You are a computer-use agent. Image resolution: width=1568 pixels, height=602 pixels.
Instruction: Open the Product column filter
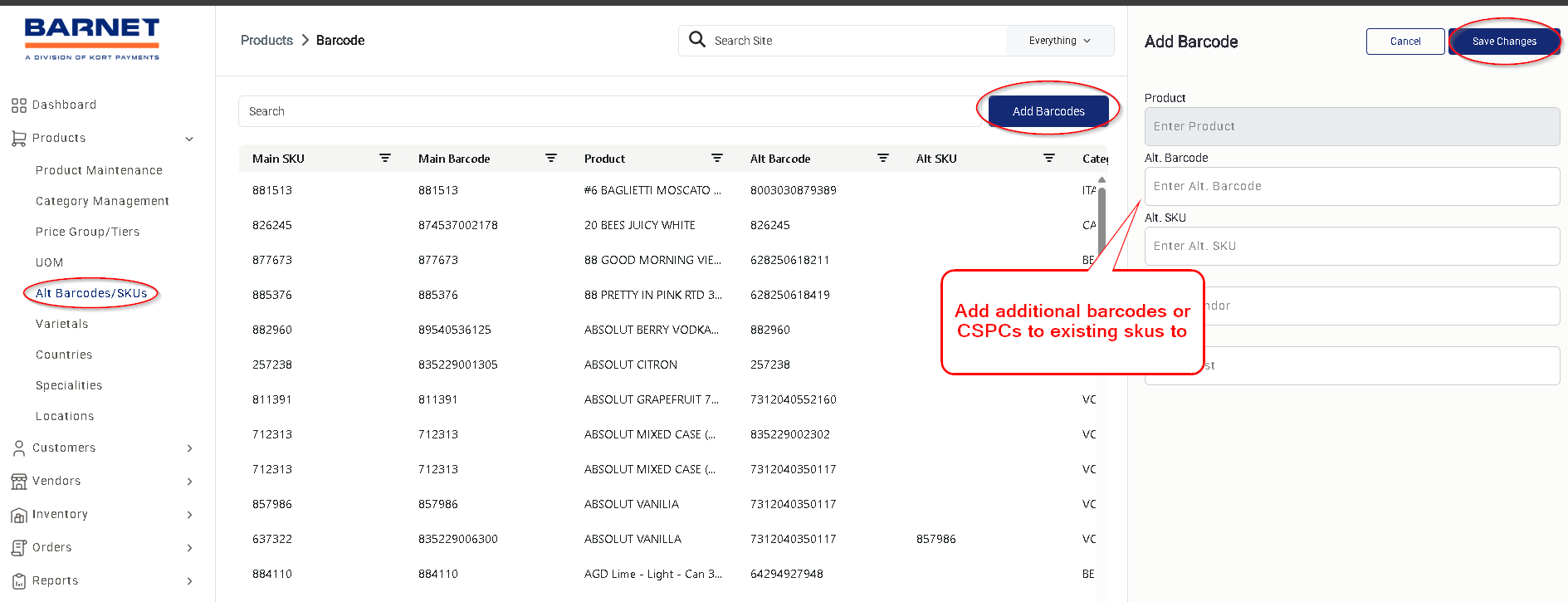[x=717, y=158]
